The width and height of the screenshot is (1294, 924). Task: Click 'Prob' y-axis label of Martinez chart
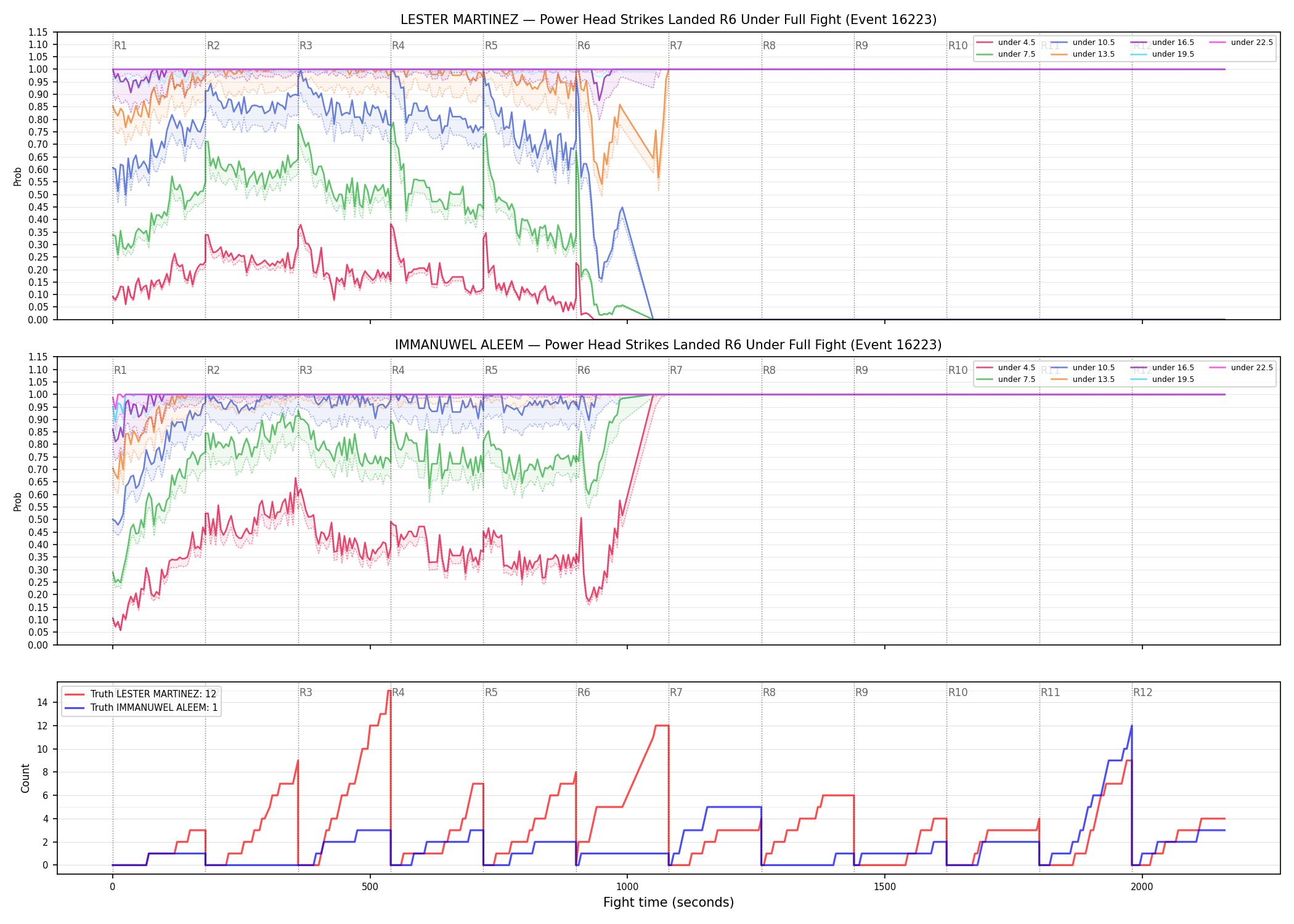(18, 176)
